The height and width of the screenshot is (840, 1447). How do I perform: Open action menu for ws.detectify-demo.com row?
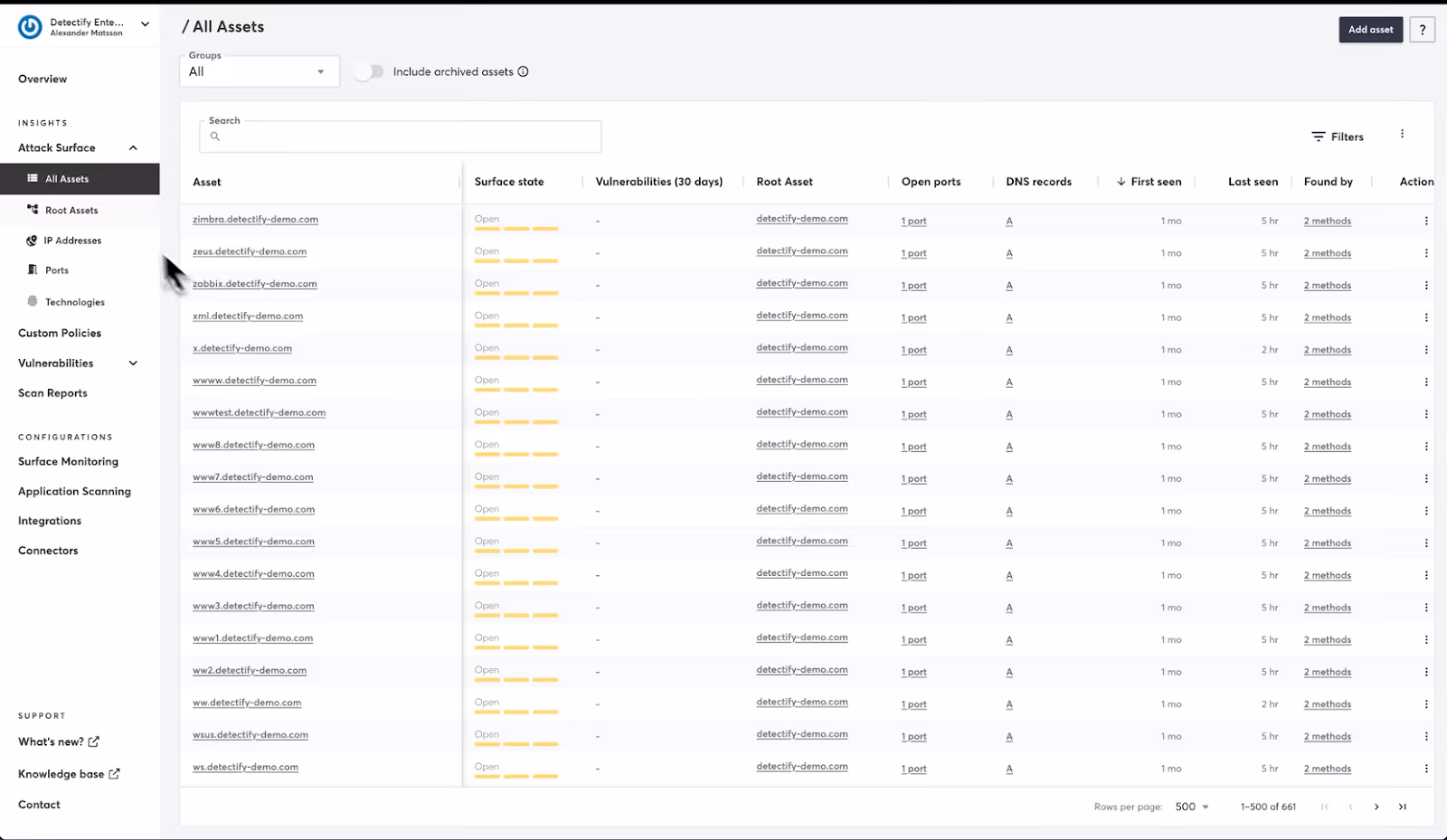(1426, 769)
